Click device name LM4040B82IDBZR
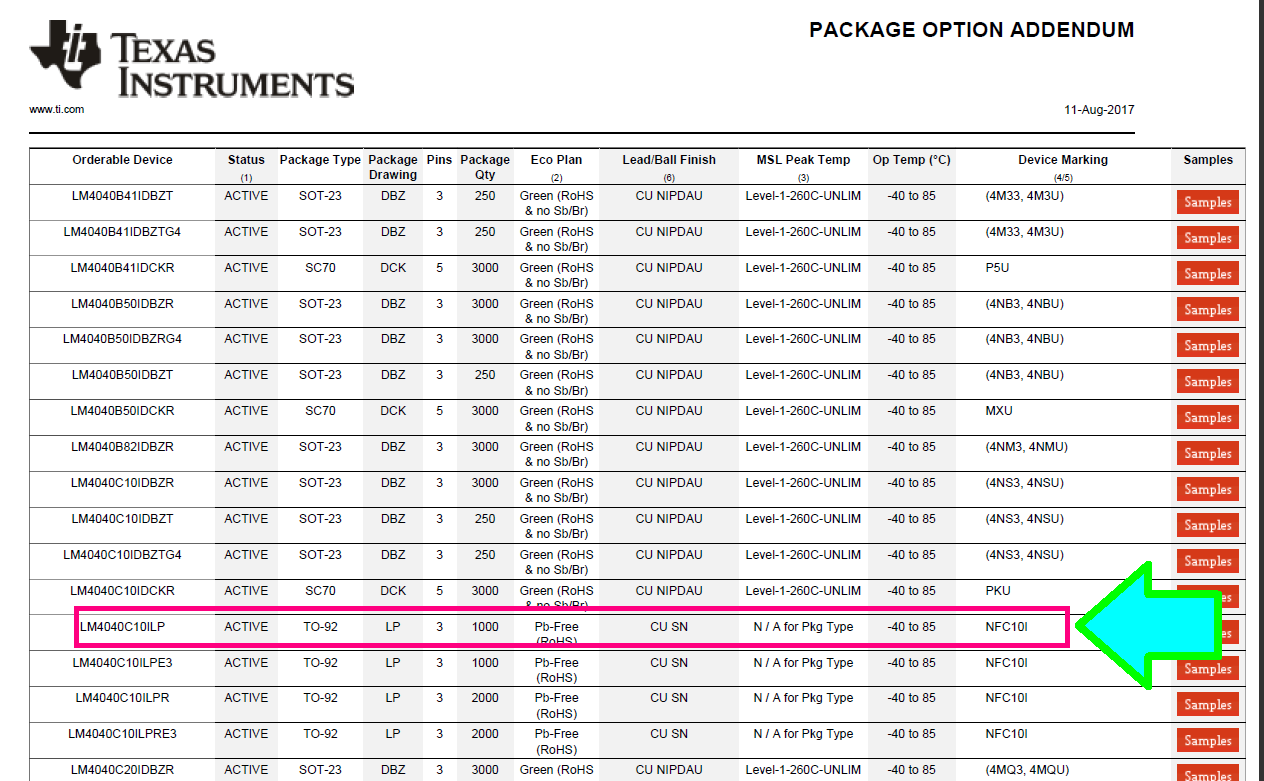 [122, 447]
